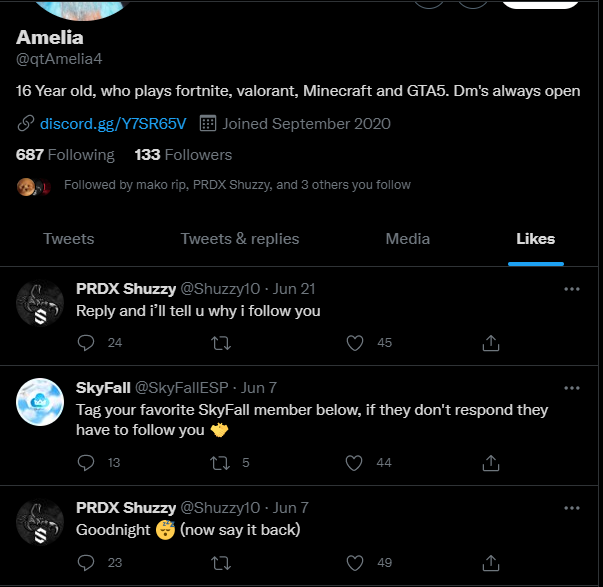Retweet the 'Reply and i'll tell u' tweet
603x587 pixels.
220,343
